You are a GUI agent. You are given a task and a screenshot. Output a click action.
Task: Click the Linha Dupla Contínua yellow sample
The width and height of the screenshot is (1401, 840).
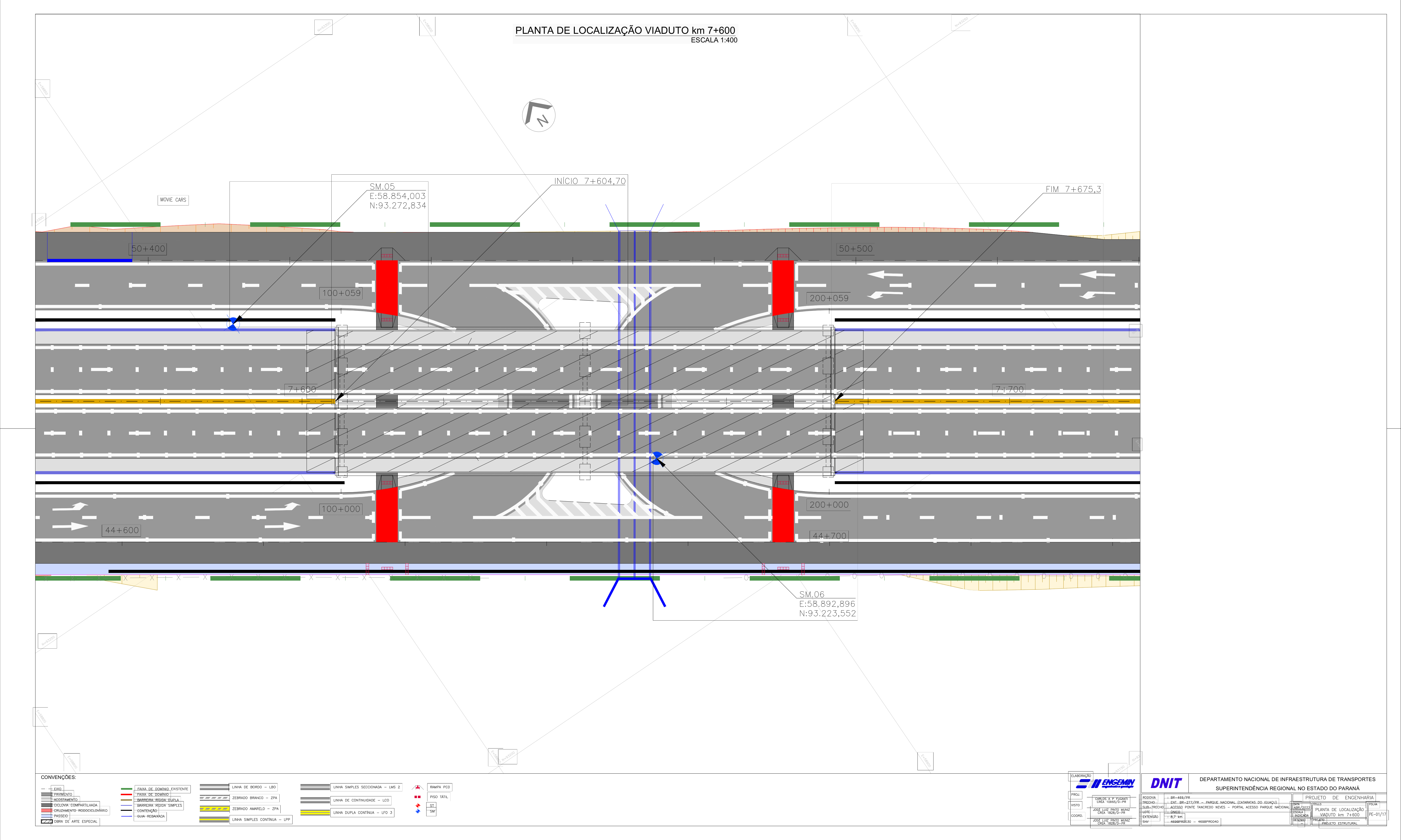(315, 813)
